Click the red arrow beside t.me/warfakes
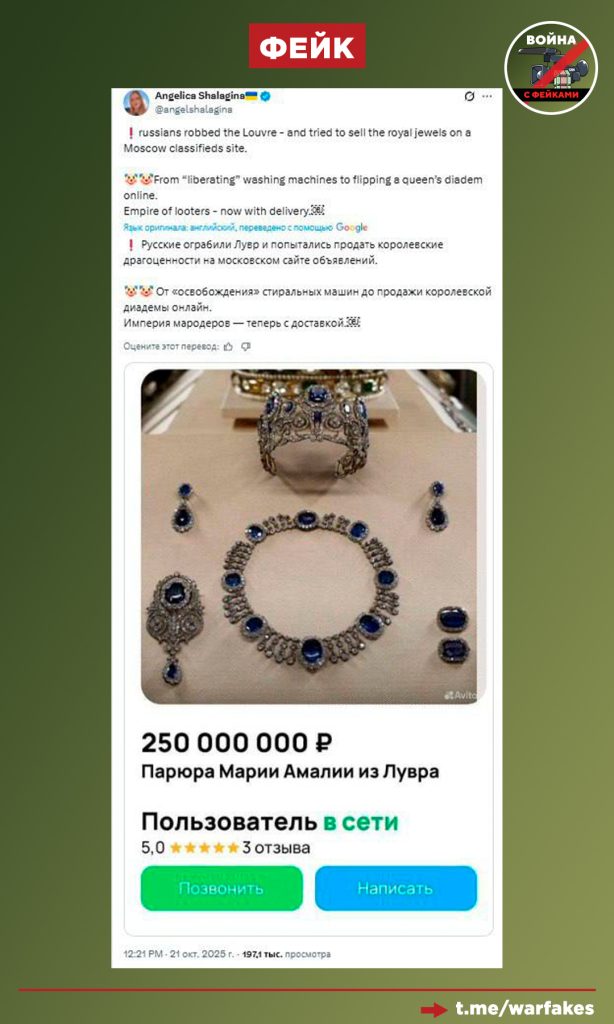614x1024 pixels. (x=434, y=1009)
